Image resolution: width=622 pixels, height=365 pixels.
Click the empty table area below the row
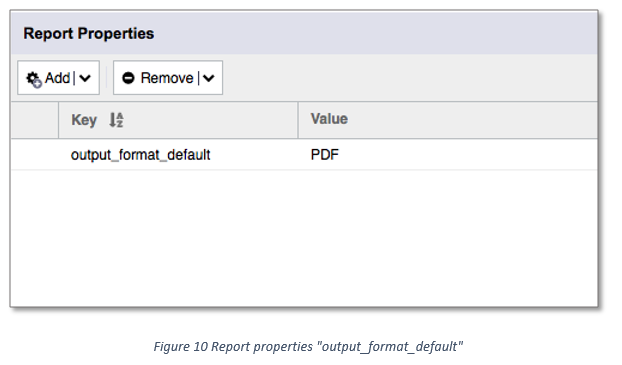(304, 238)
